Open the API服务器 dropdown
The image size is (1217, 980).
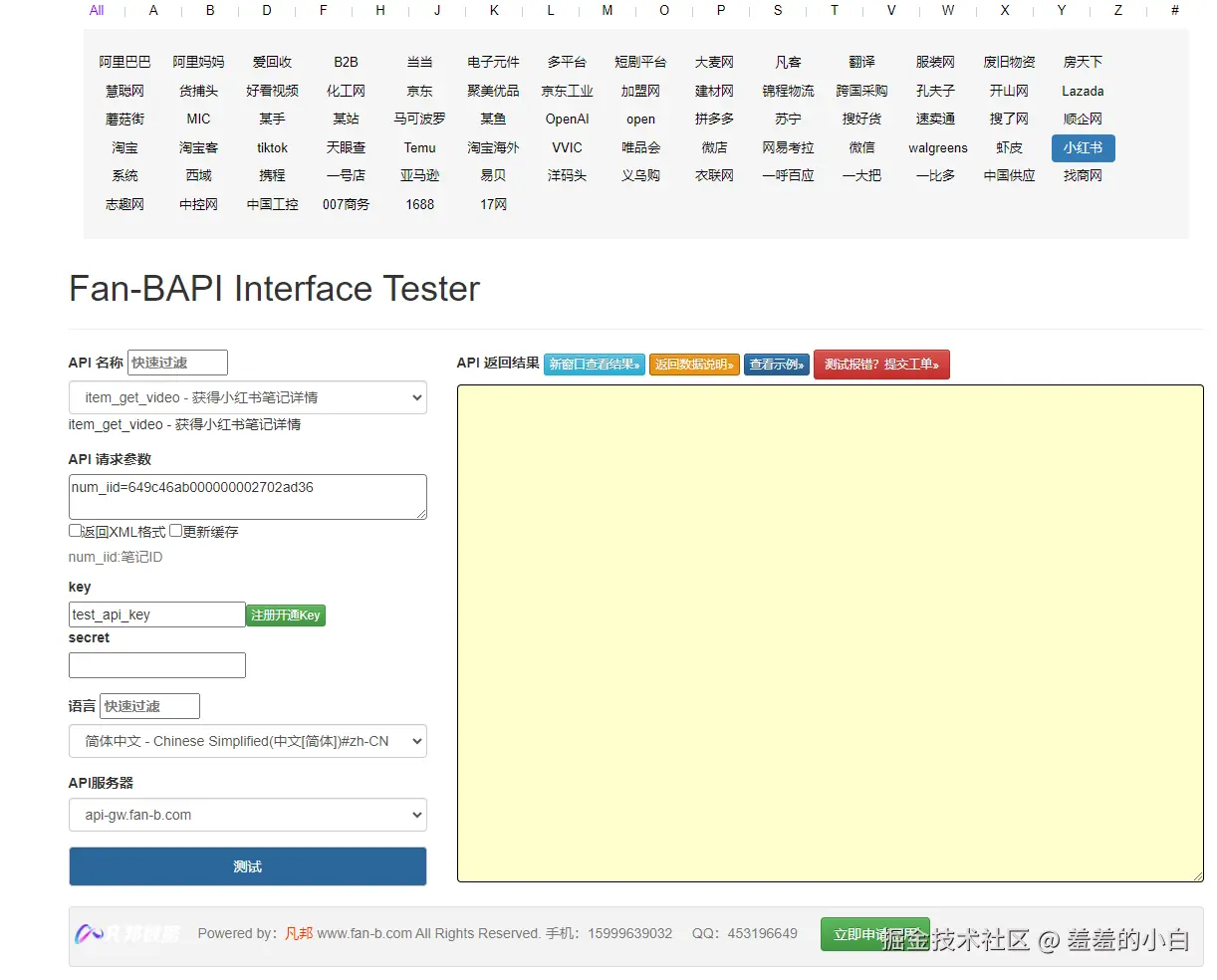[x=248, y=815]
